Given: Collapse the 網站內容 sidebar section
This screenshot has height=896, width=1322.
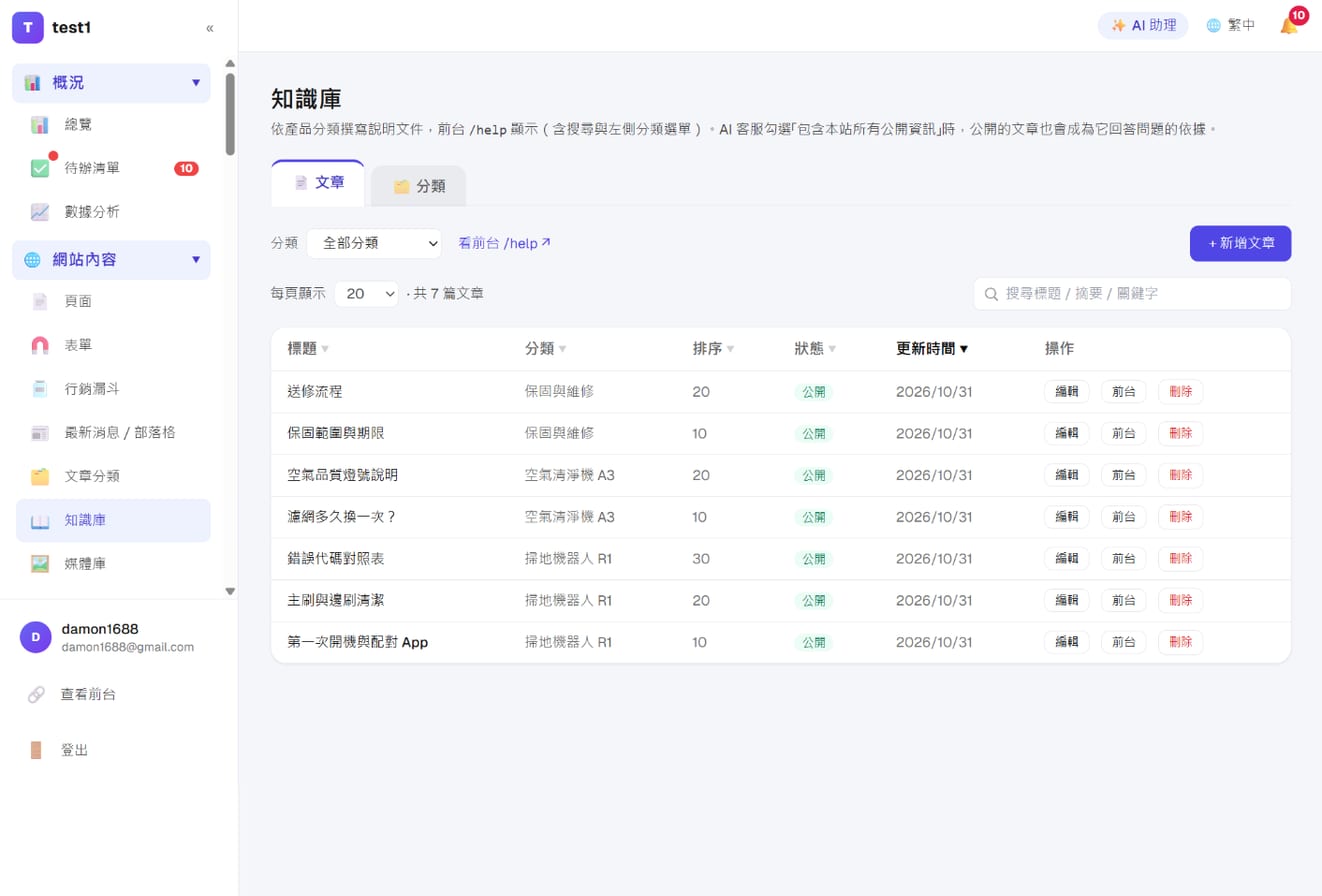Looking at the screenshot, I should (111, 260).
